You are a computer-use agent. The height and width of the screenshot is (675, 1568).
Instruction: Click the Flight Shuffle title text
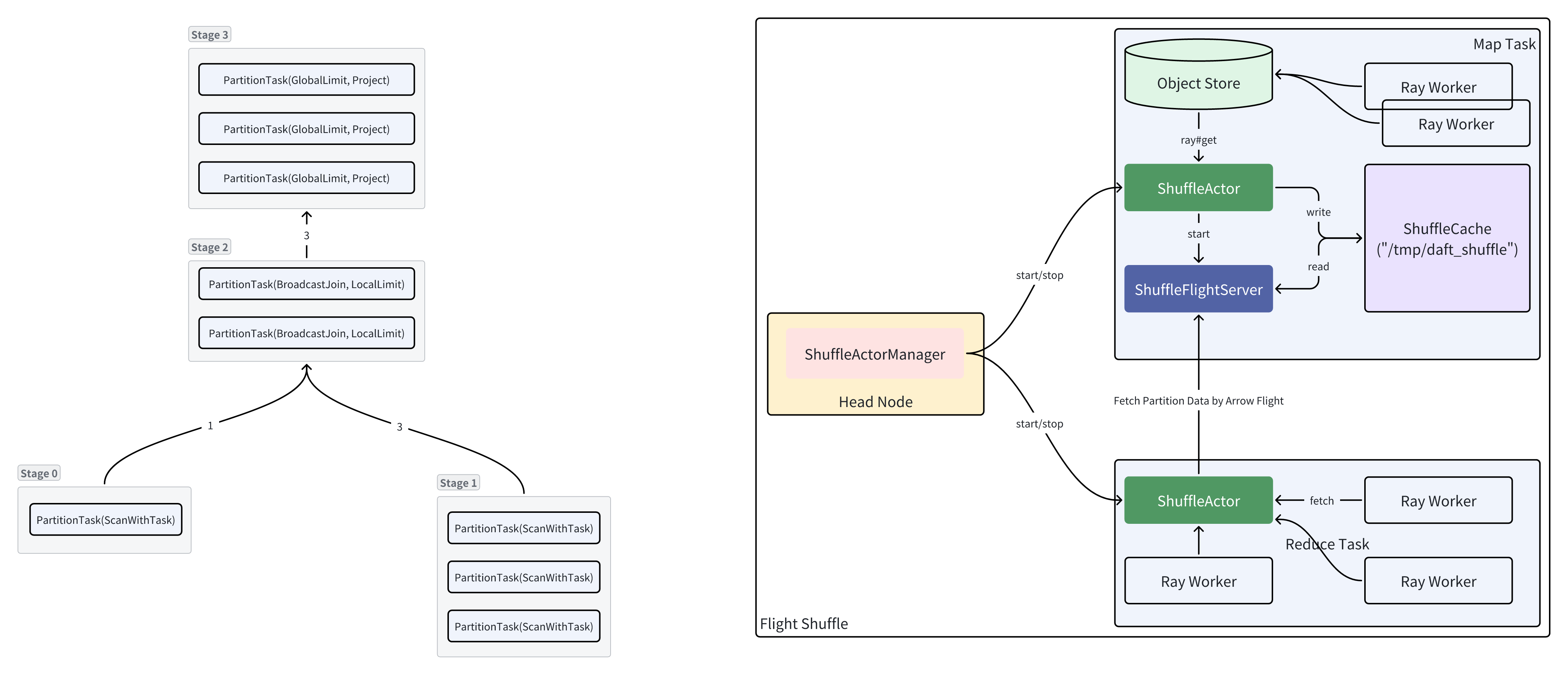pyautogui.click(x=803, y=623)
